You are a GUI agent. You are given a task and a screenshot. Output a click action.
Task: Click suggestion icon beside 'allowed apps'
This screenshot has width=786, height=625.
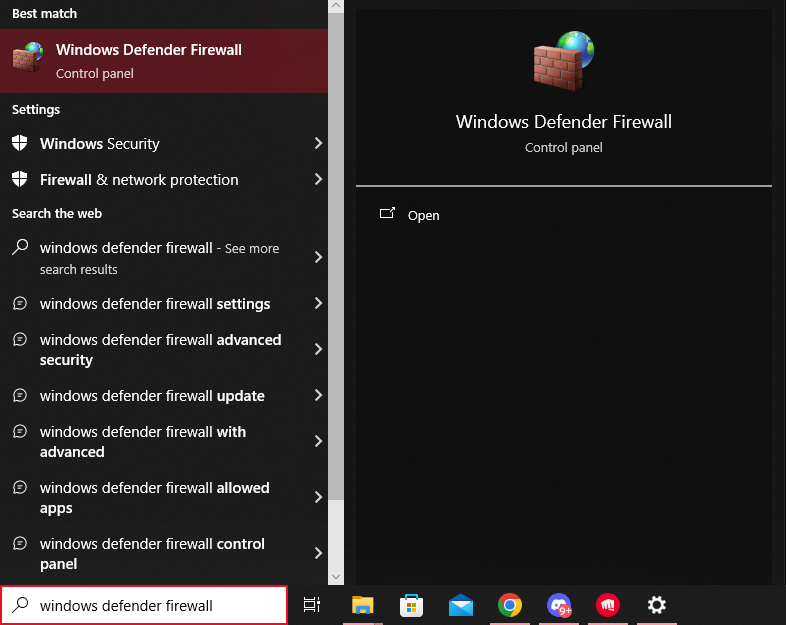pos(20,487)
